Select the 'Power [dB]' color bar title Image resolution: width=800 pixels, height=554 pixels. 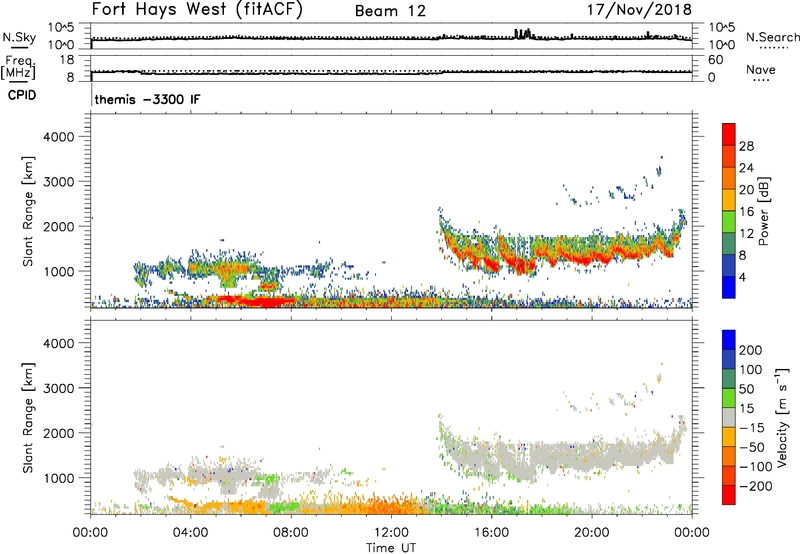[763, 211]
